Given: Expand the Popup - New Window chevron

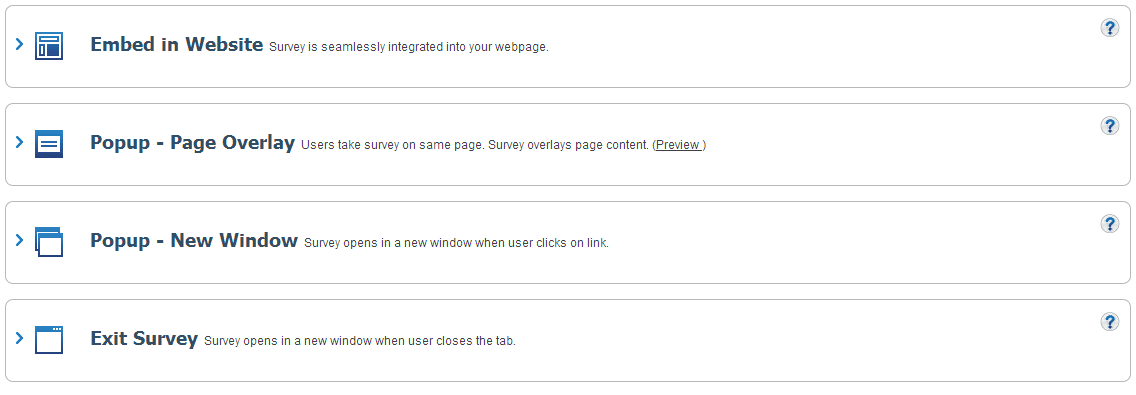Looking at the screenshot, I should 20,240.
